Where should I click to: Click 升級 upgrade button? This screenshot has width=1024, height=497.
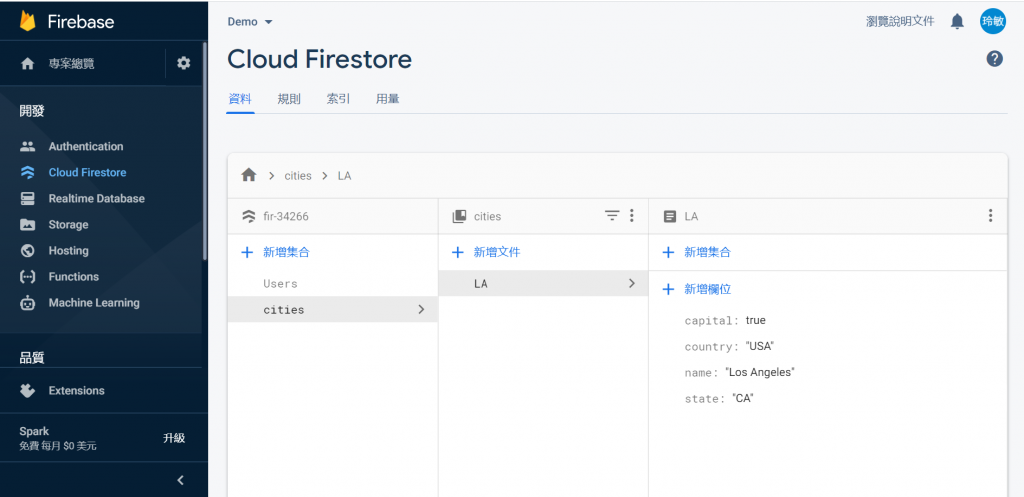click(174, 438)
